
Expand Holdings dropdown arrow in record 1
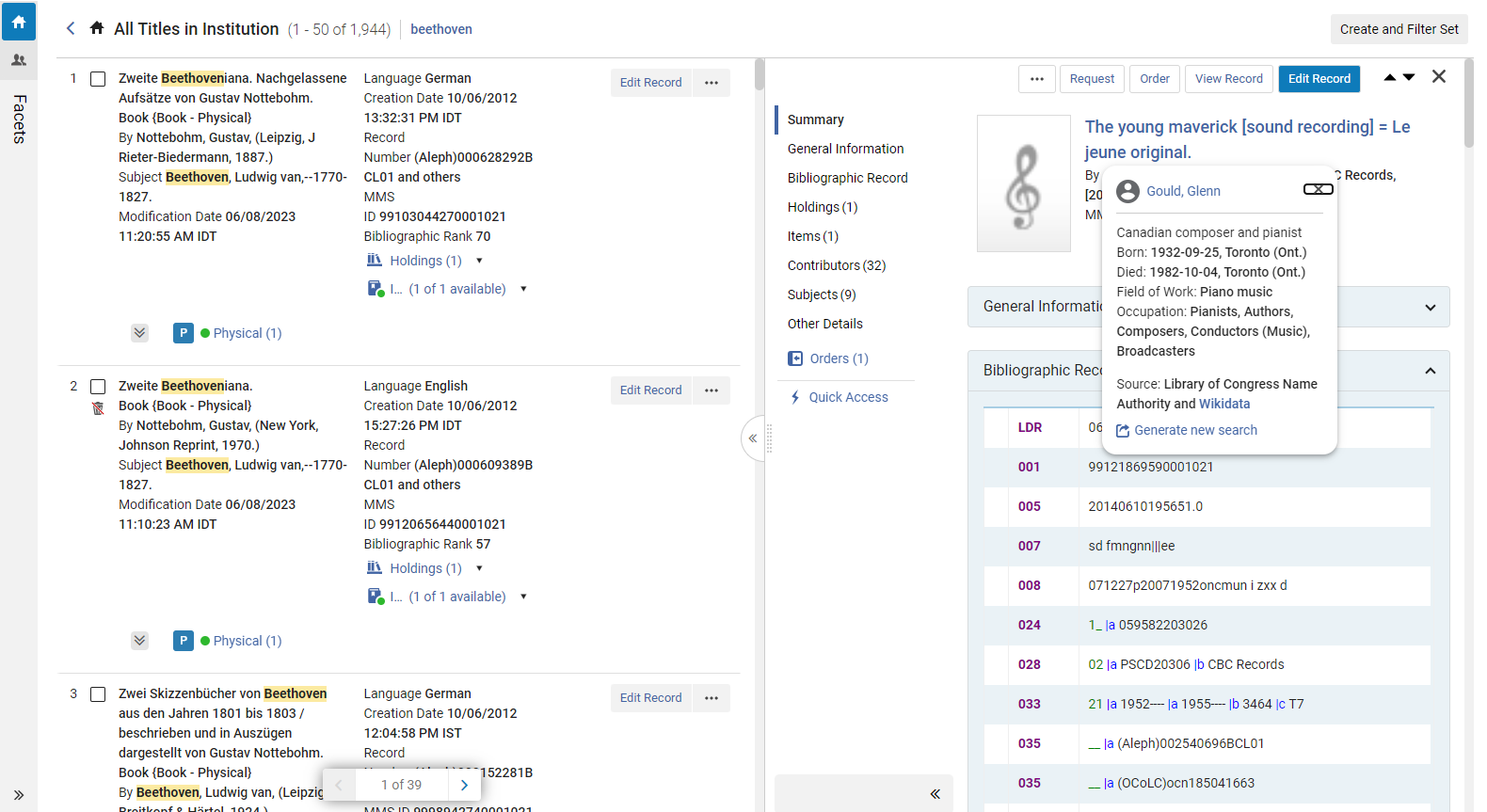[x=479, y=261]
